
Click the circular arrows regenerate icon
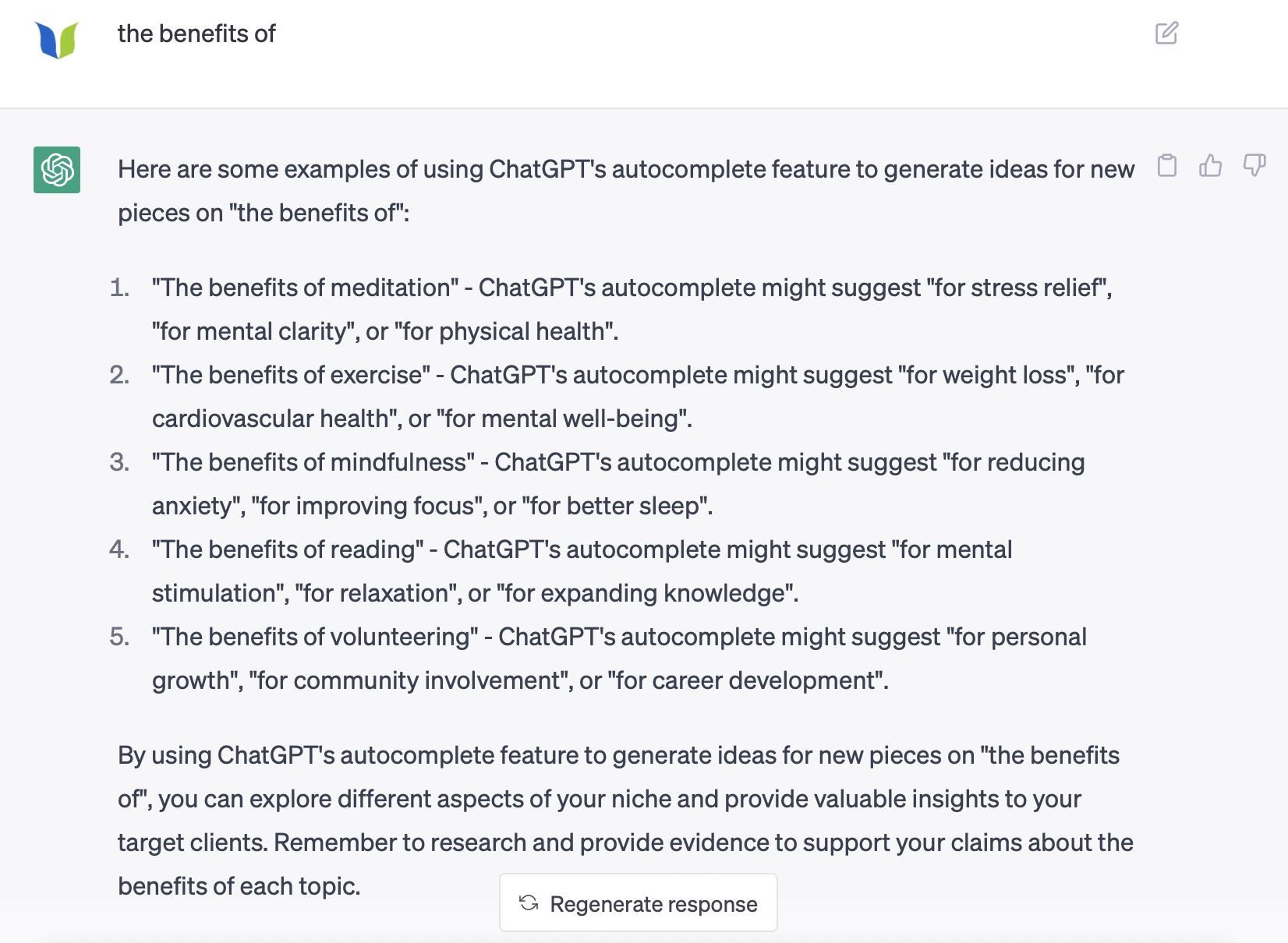coord(529,902)
